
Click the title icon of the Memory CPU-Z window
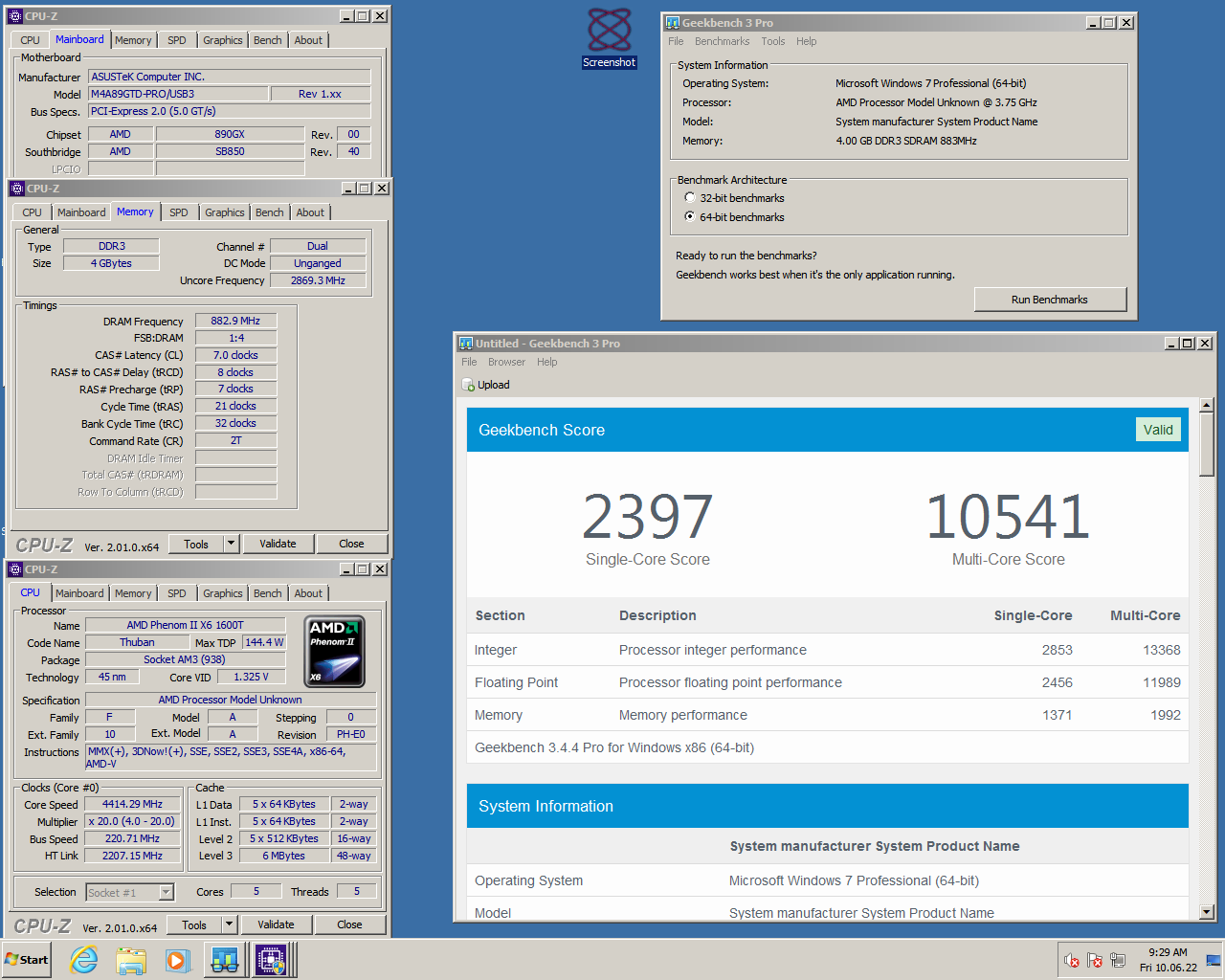(x=17, y=189)
